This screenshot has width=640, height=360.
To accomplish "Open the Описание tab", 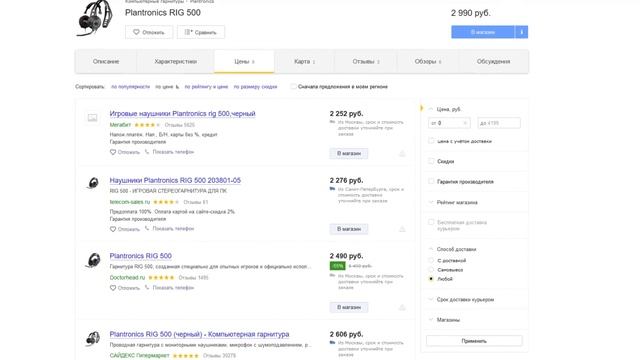I will pyautogui.click(x=106, y=62).
